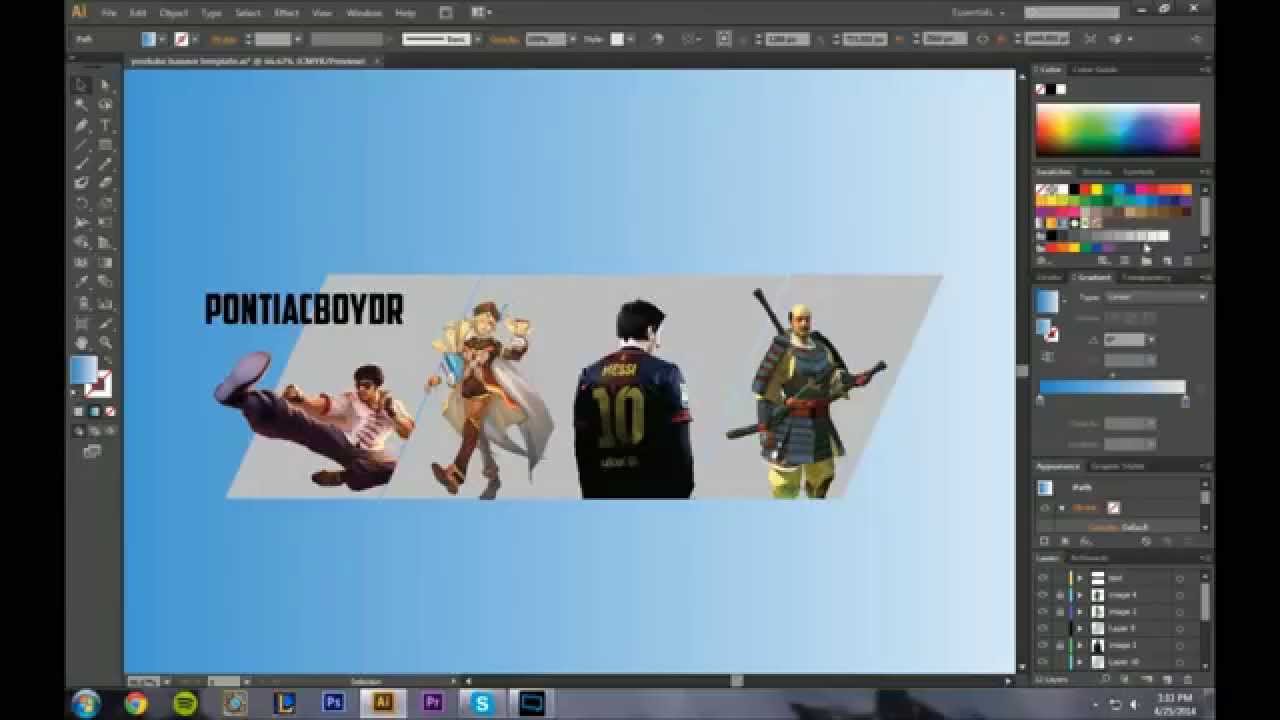Open the Essentials workspace switcher
The width and height of the screenshot is (1280, 720).
pyautogui.click(x=979, y=13)
